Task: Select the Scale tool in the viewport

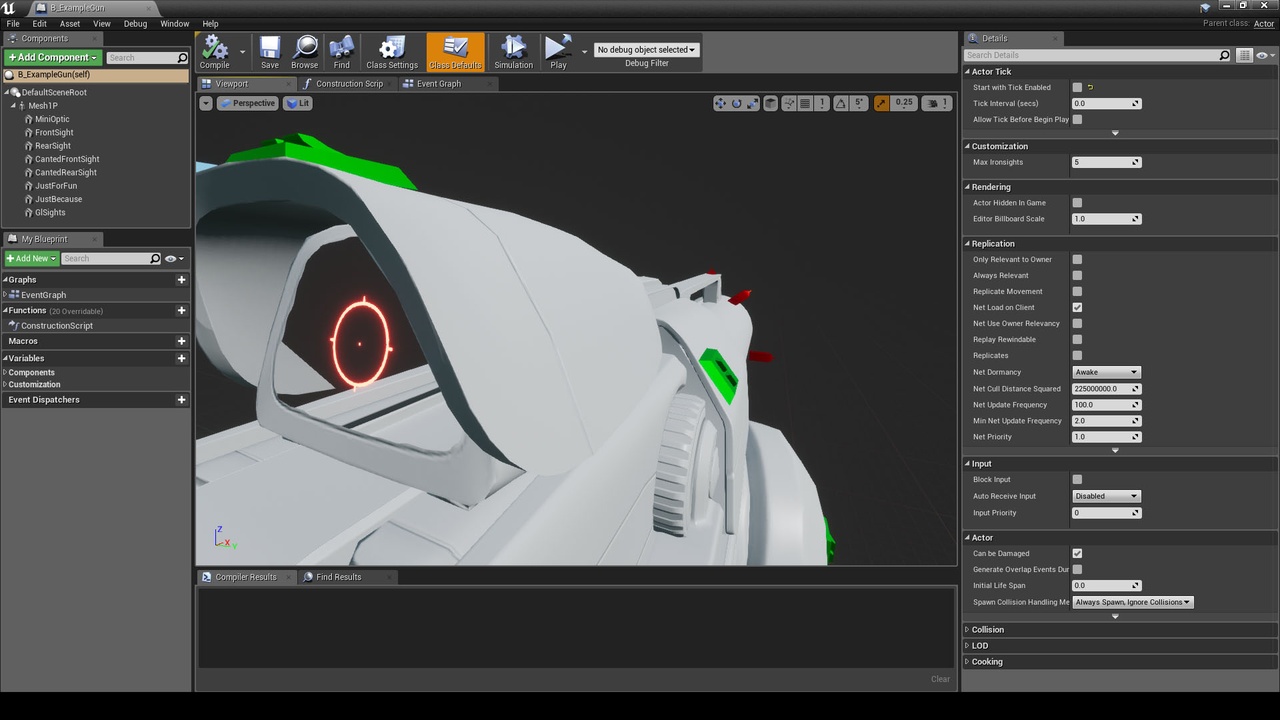Action: point(753,103)
